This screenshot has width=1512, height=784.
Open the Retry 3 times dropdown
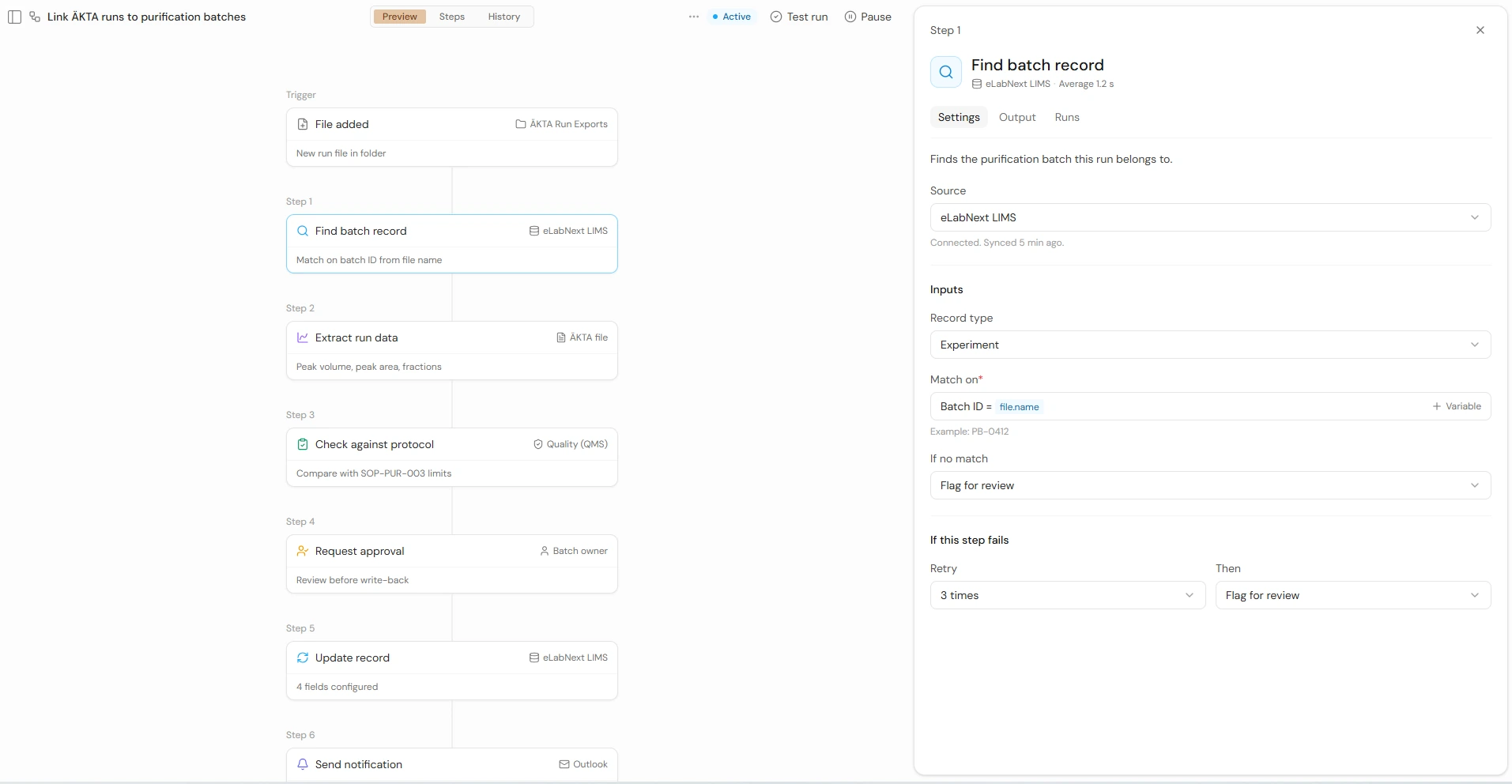[1068, 595]
